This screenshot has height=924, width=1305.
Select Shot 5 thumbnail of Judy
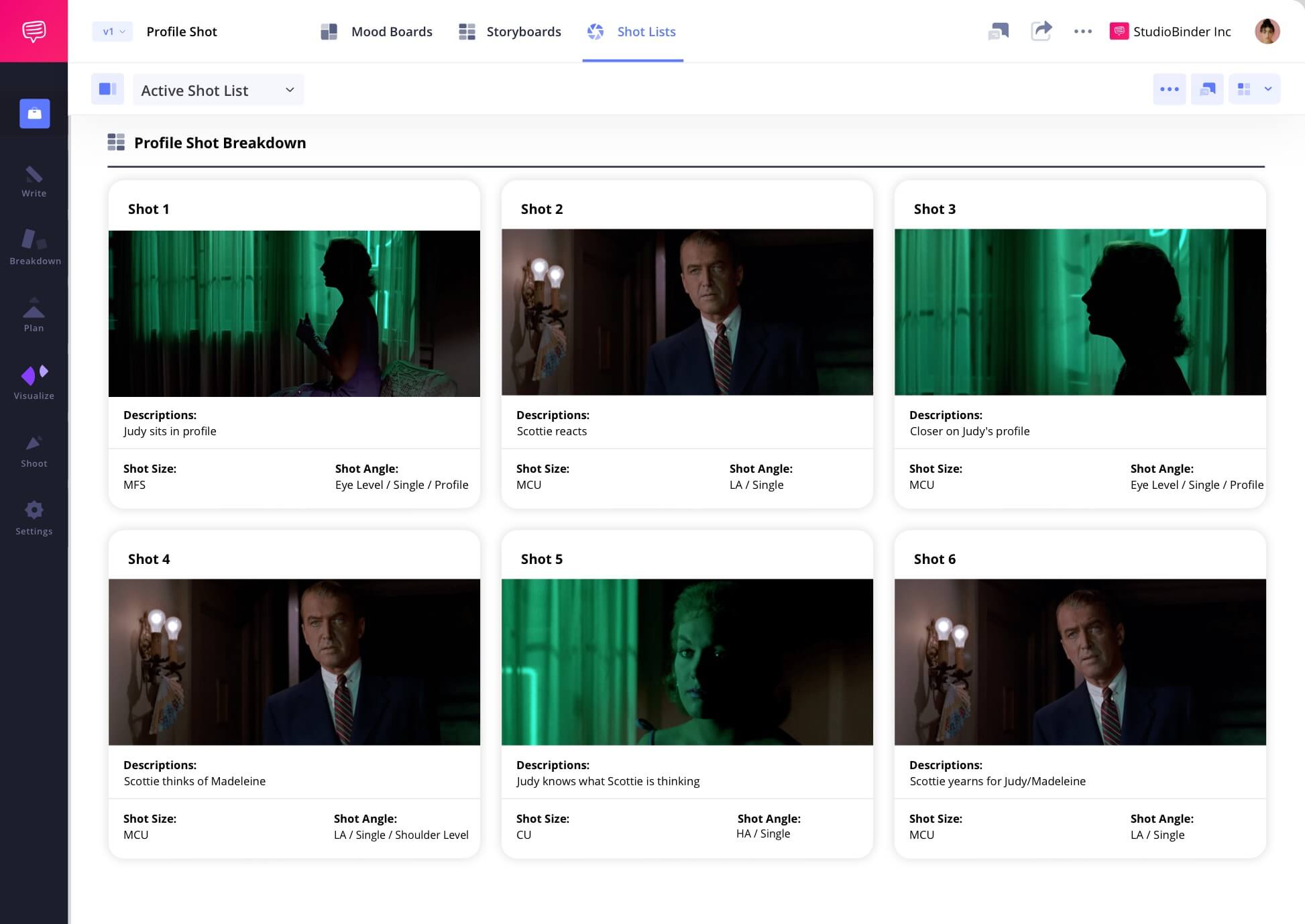pyautogui.click(x=687, y=662)
